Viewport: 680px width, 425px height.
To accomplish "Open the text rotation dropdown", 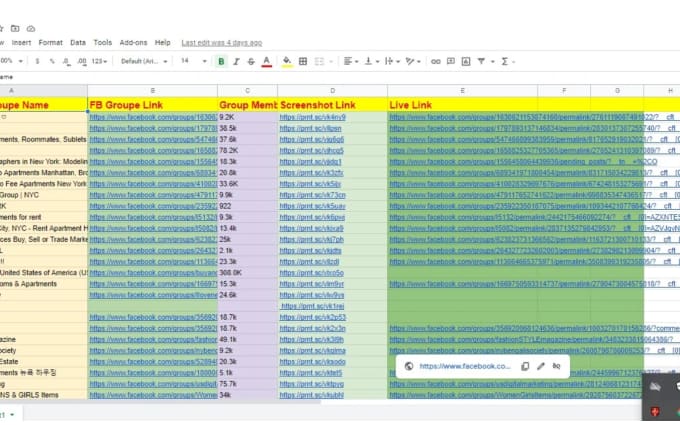I will [x=413, y=62].
